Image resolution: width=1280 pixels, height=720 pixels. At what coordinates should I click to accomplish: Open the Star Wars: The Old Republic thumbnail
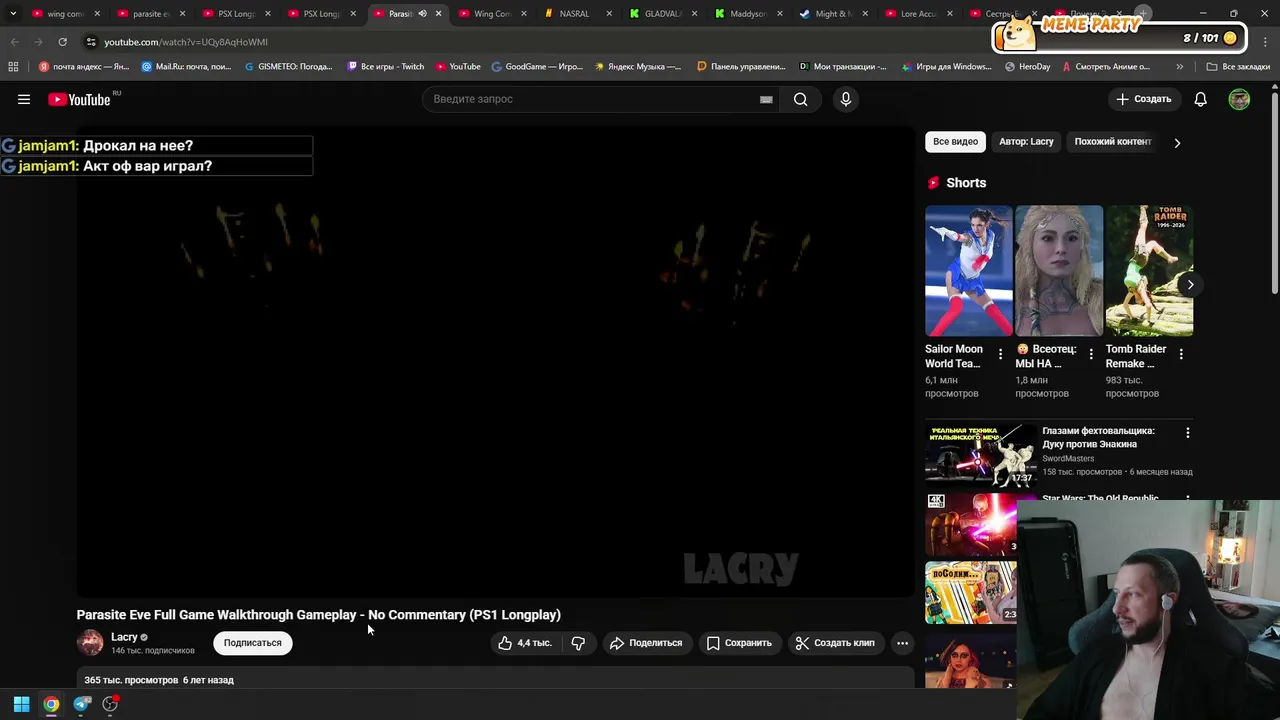[971, 524]
